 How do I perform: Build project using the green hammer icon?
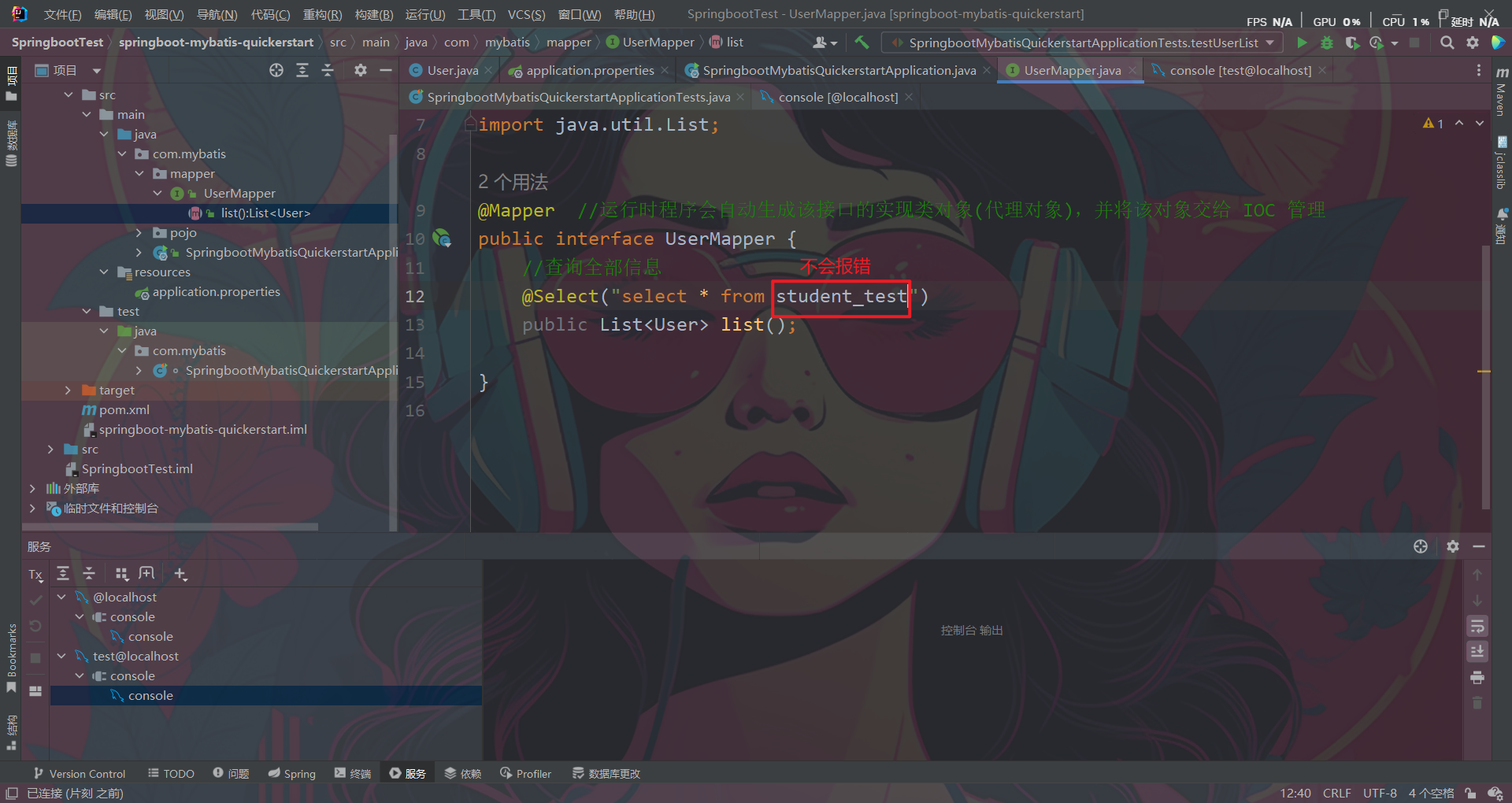pyautogui.click(x=862, y=43)
